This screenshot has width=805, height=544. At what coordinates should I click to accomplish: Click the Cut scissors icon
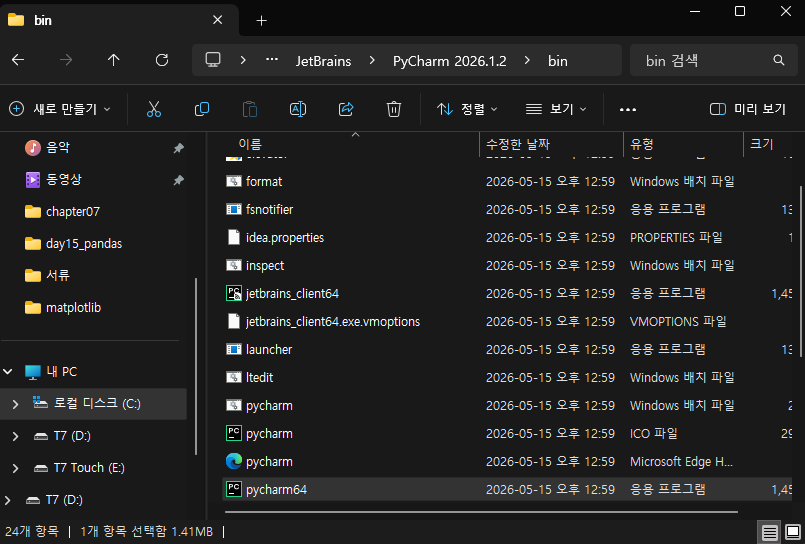(154, 109)
